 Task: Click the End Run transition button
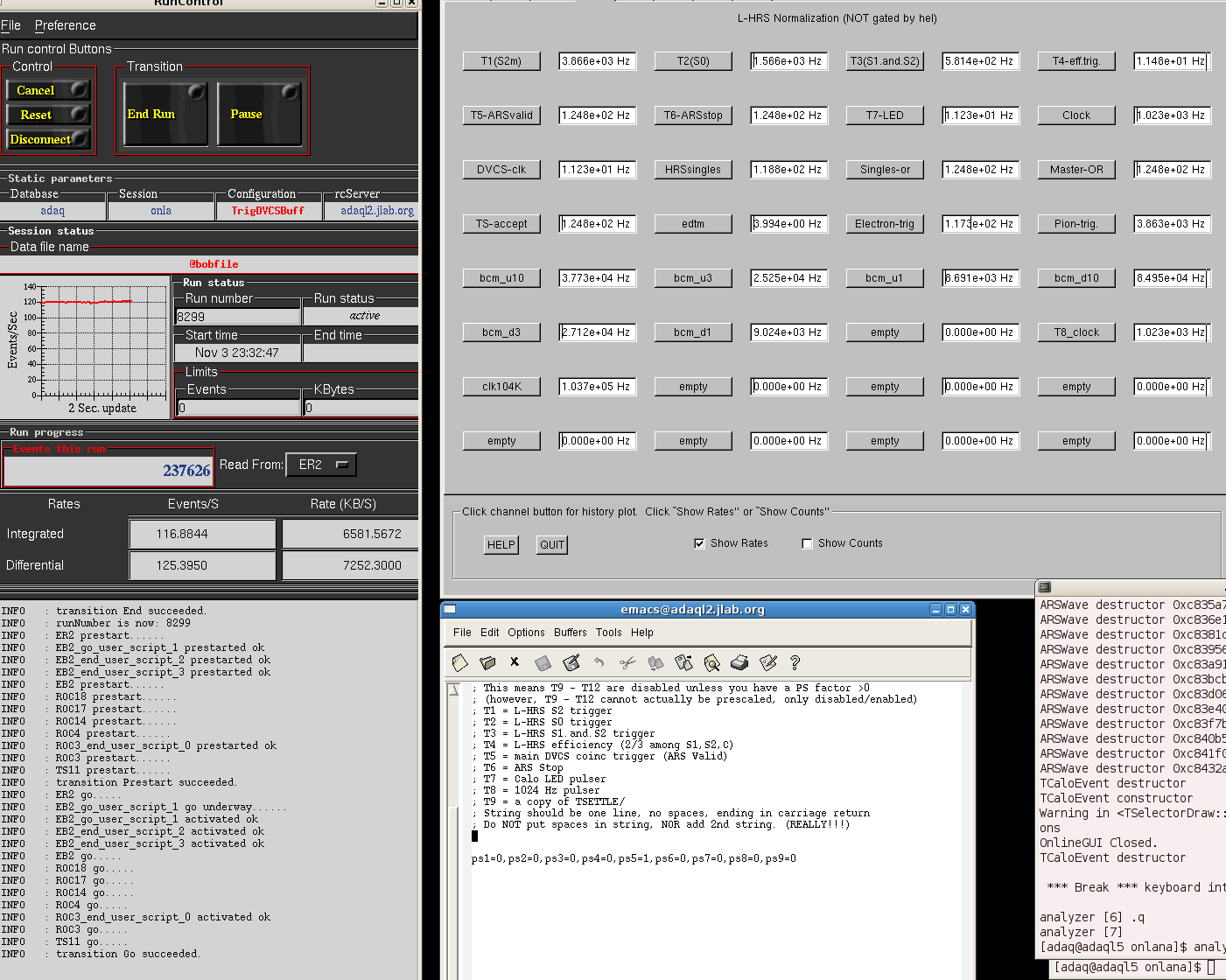(165, 114)
